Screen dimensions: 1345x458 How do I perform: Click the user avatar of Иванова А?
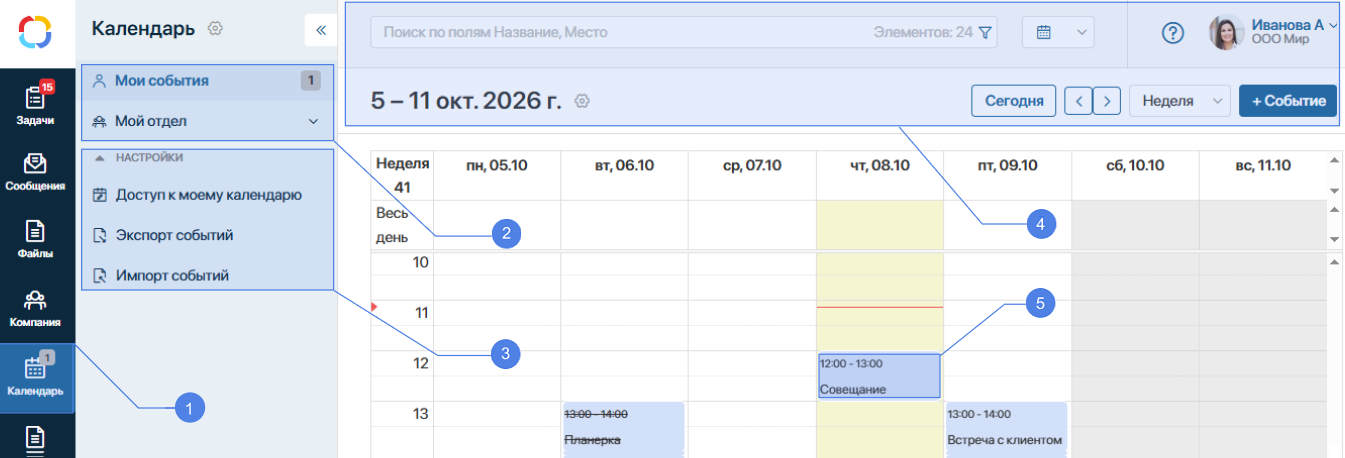pyautogui.click(x=1226, y=33)
